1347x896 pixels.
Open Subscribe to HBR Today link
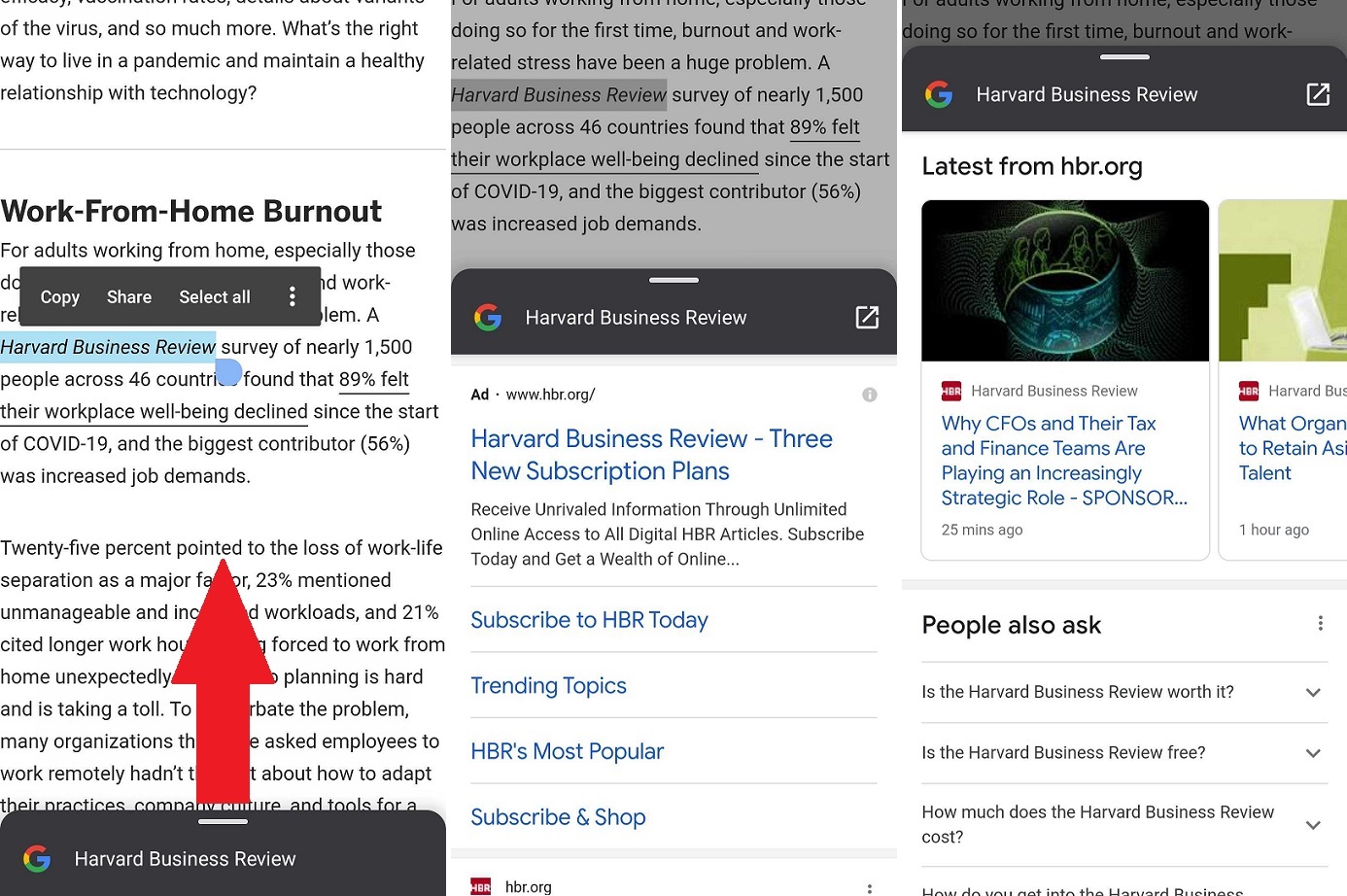click(x=589, y=620)
